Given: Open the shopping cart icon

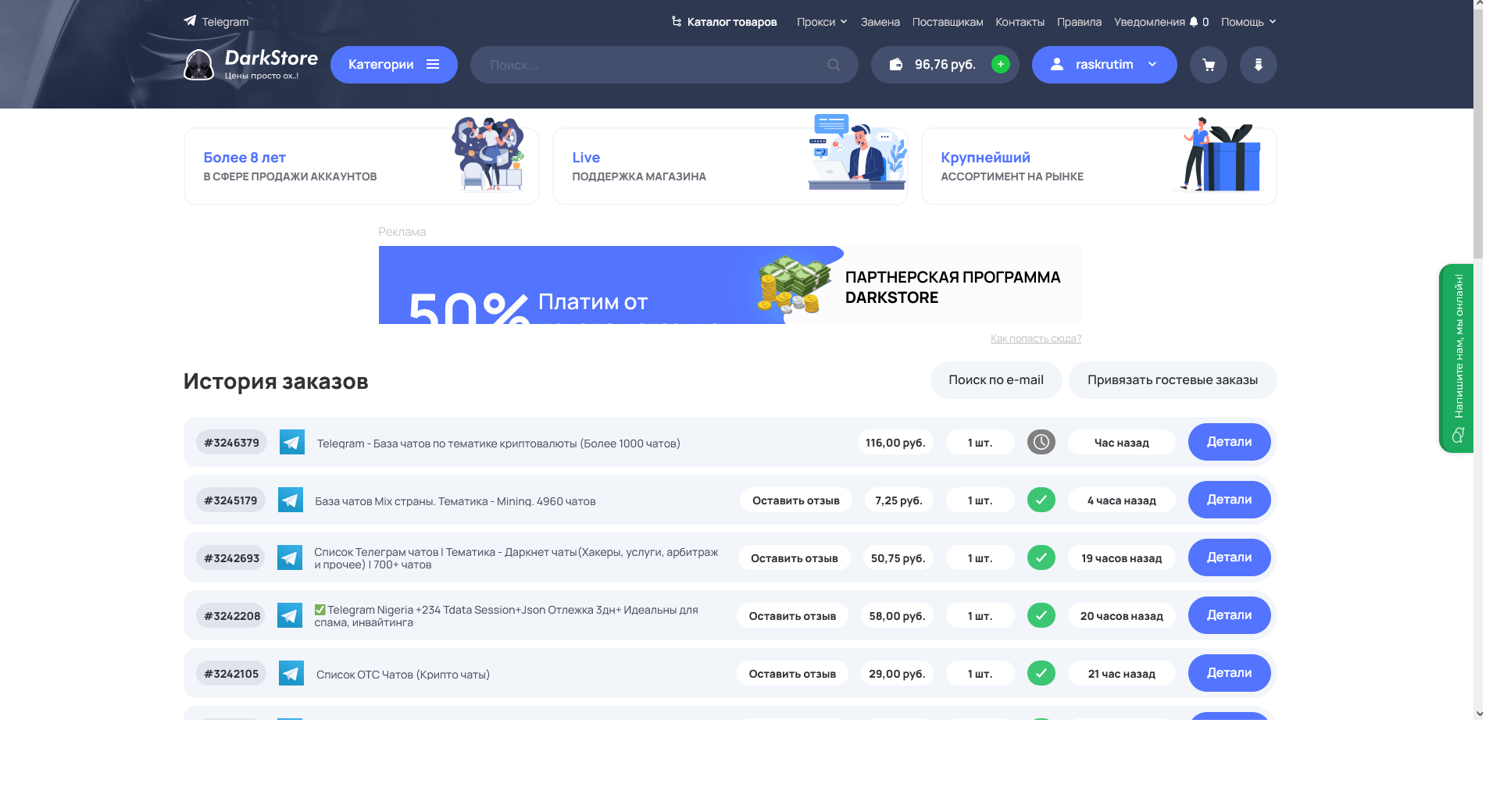Looking at the screenshot, I should coord(1208,65).
